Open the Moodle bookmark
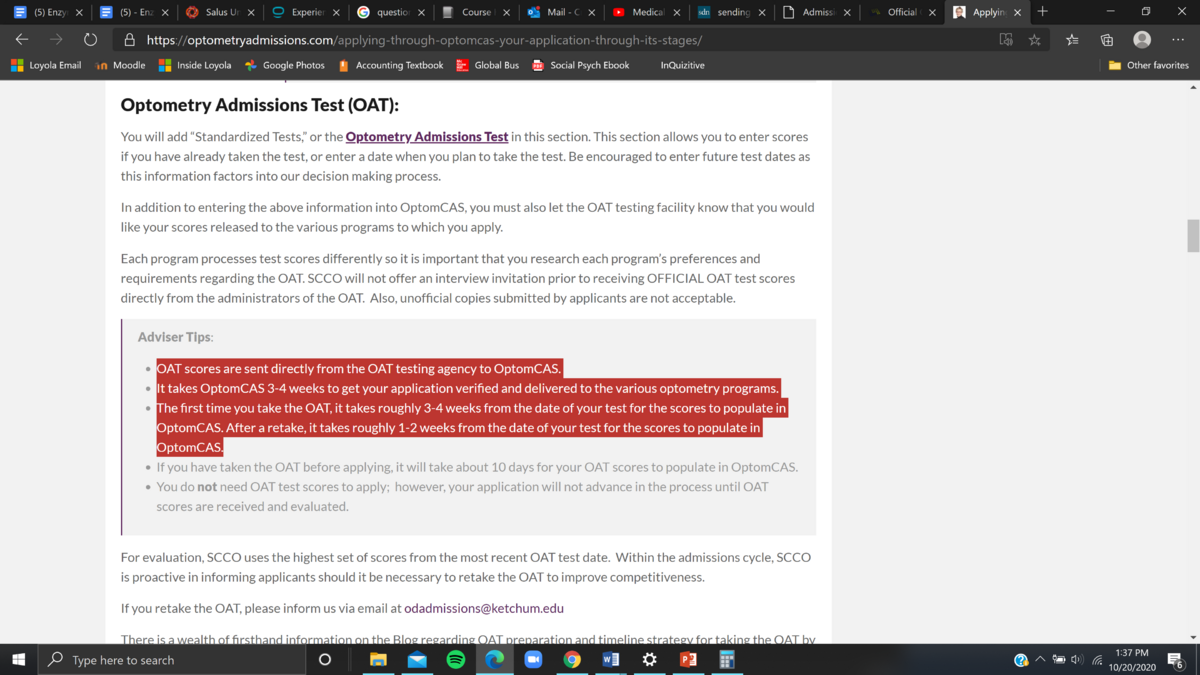The image size is (1200, 675). 120,65
